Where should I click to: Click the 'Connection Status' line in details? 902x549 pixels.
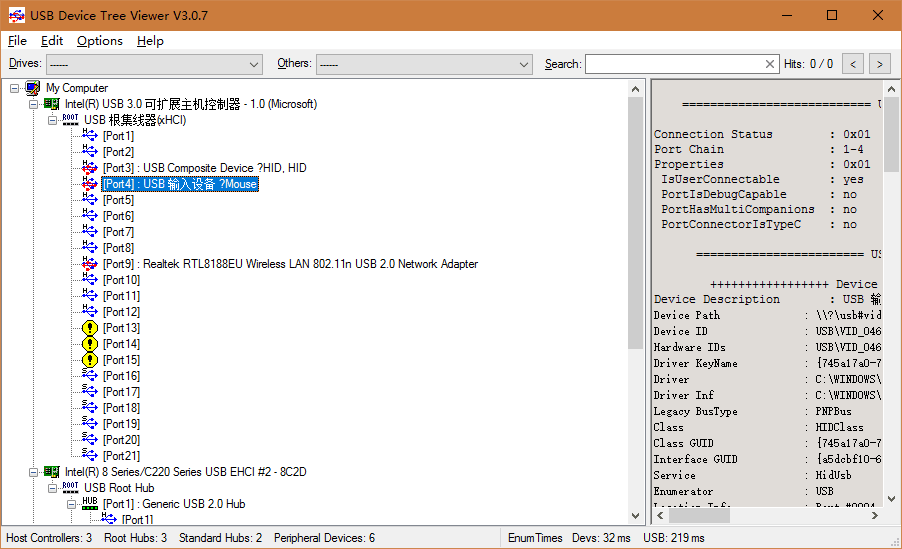pyautogui.click(x=762, y=134)
